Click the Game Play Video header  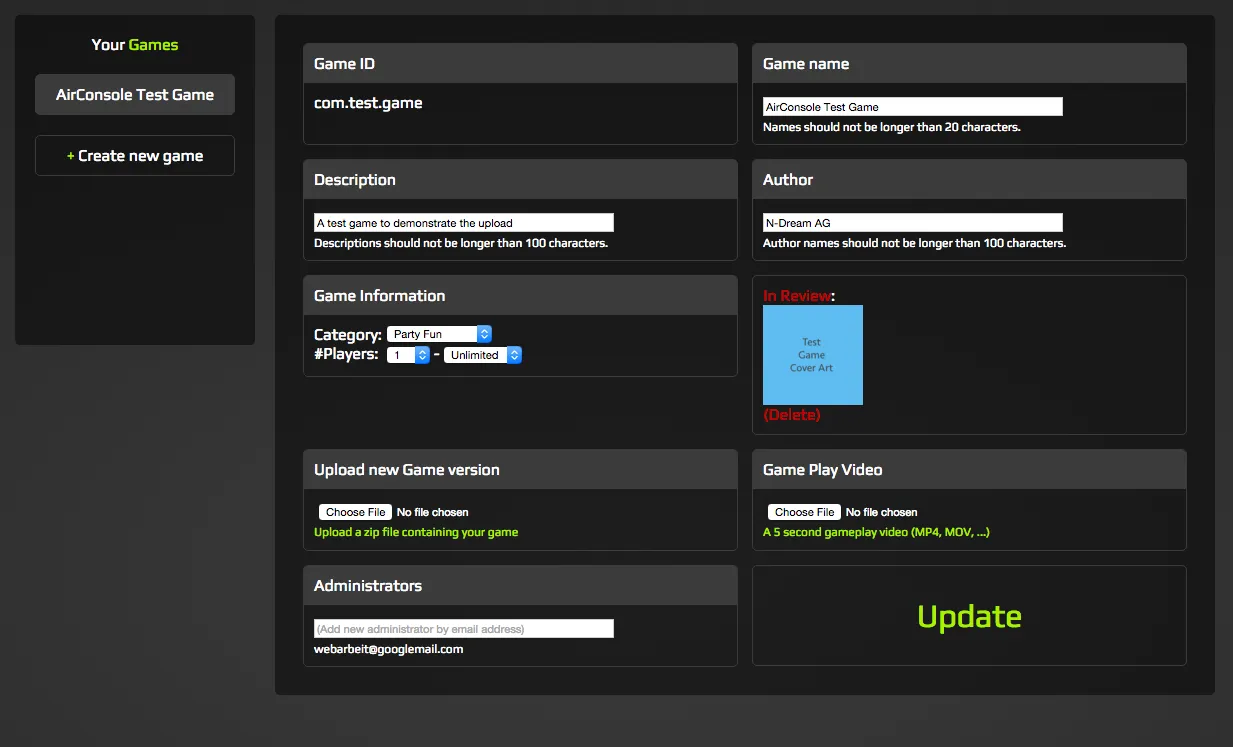969,469
